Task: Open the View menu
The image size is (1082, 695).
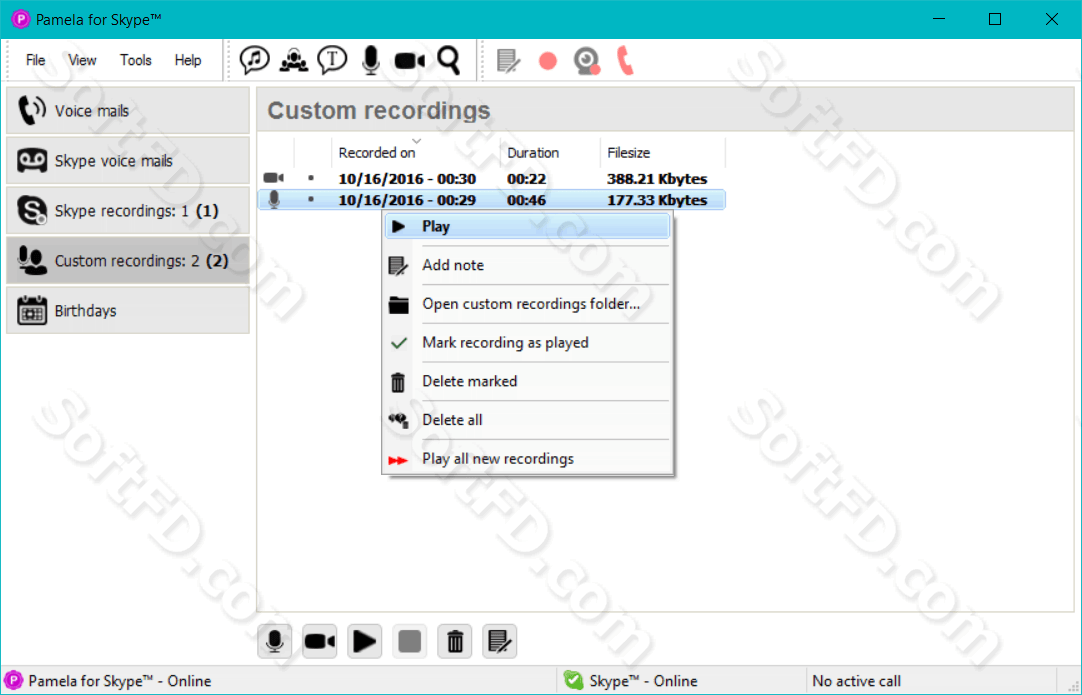Action: pos(82,60)
